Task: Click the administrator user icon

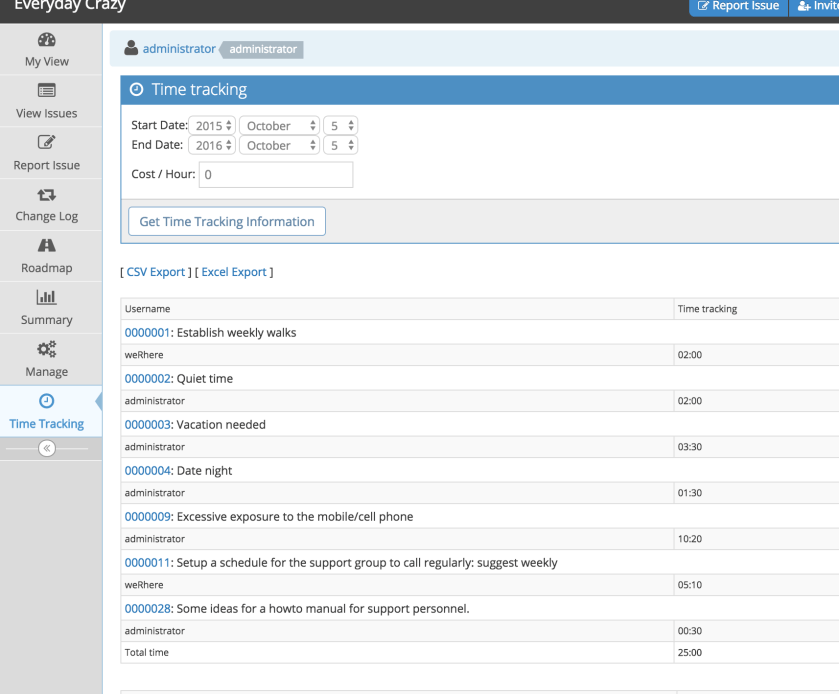Action: (x=131, y=48)
